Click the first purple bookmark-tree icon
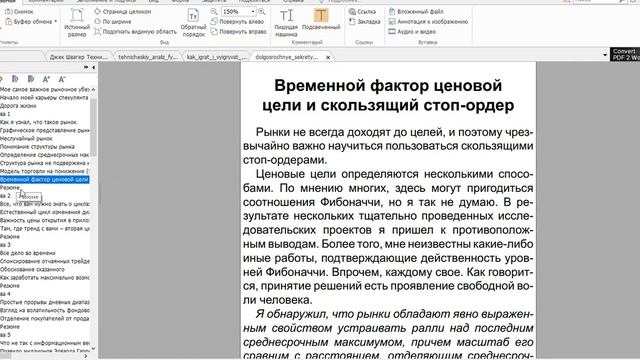Screen dimensions: 640x360 pos(15,79)
